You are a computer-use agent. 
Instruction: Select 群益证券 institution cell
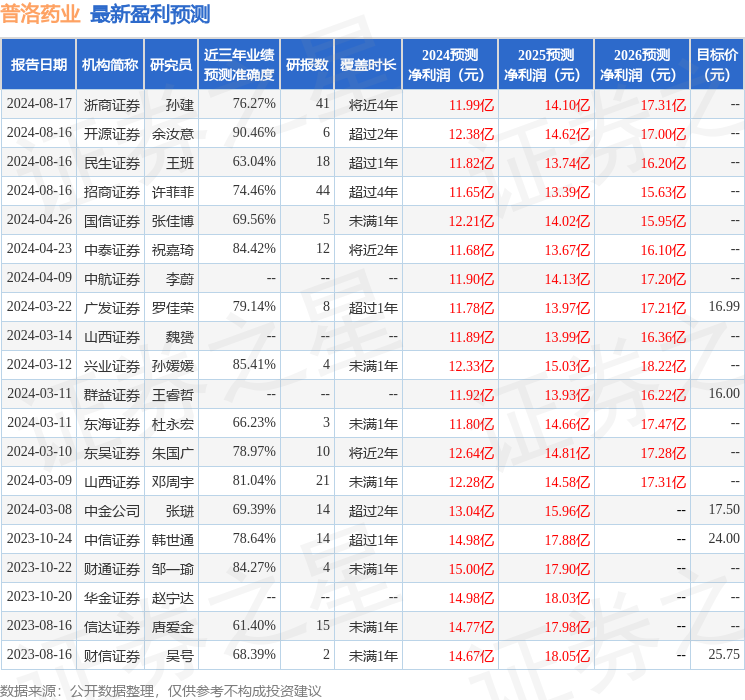(112, 394)
